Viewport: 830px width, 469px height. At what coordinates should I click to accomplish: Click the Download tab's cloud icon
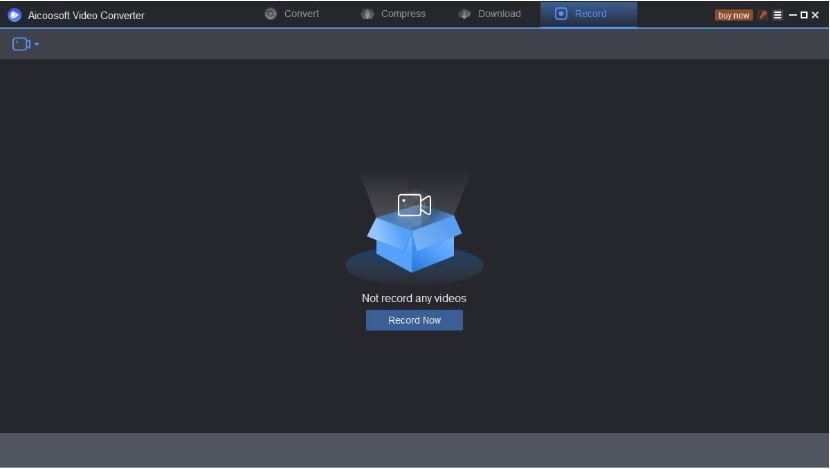(464, 14)
